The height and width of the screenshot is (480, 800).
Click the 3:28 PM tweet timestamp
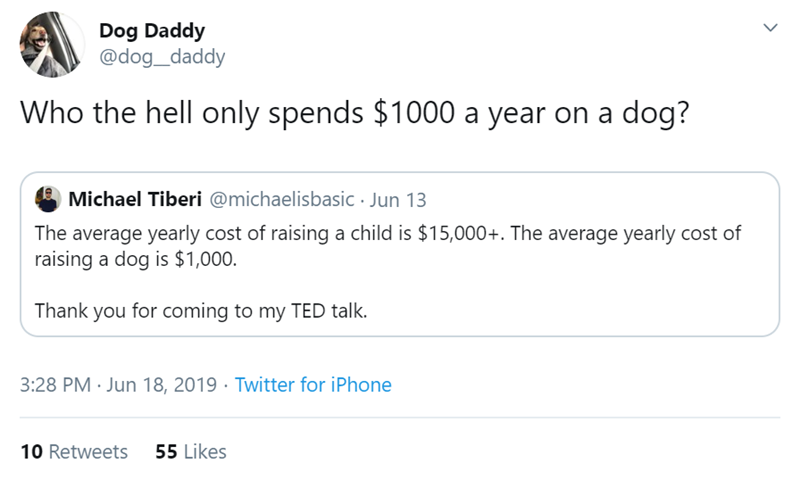click(x=52, y=385)
